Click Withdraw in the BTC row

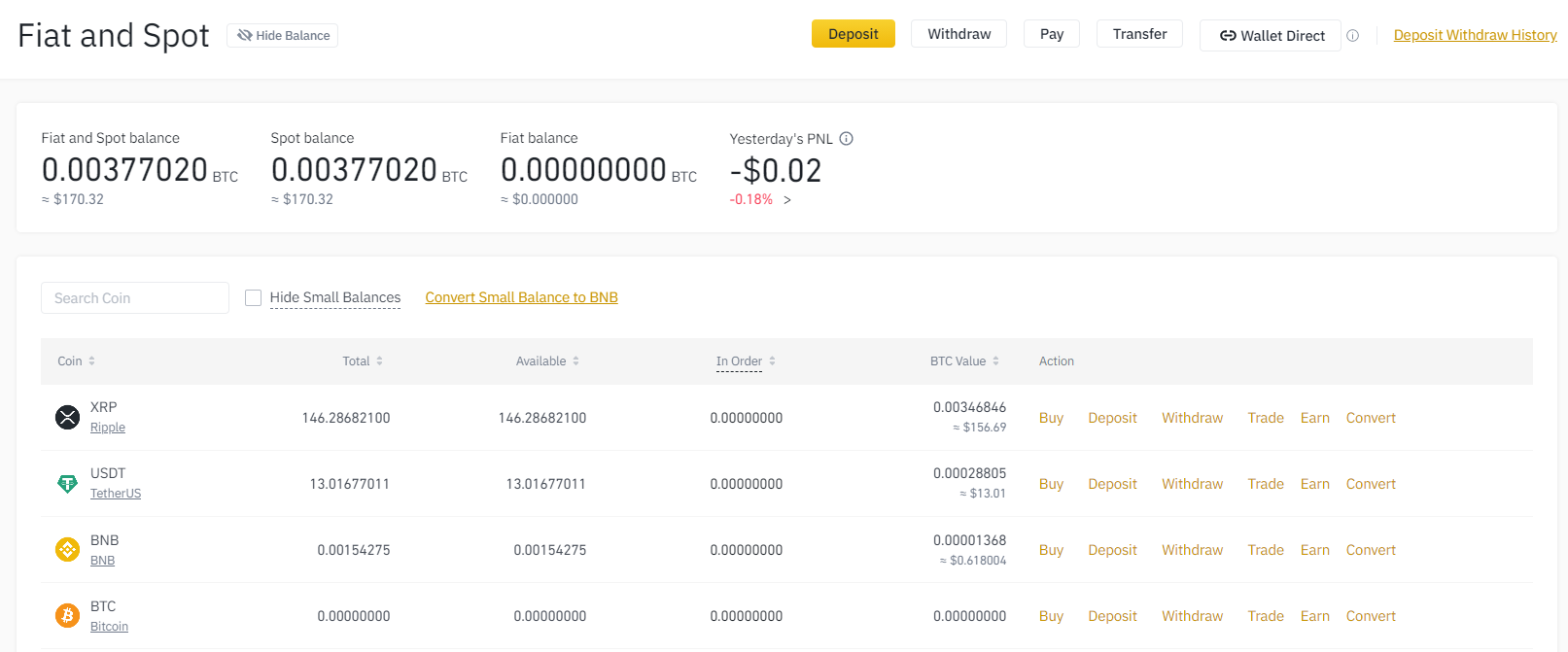pyautogui.click(x=1192, y=616)
